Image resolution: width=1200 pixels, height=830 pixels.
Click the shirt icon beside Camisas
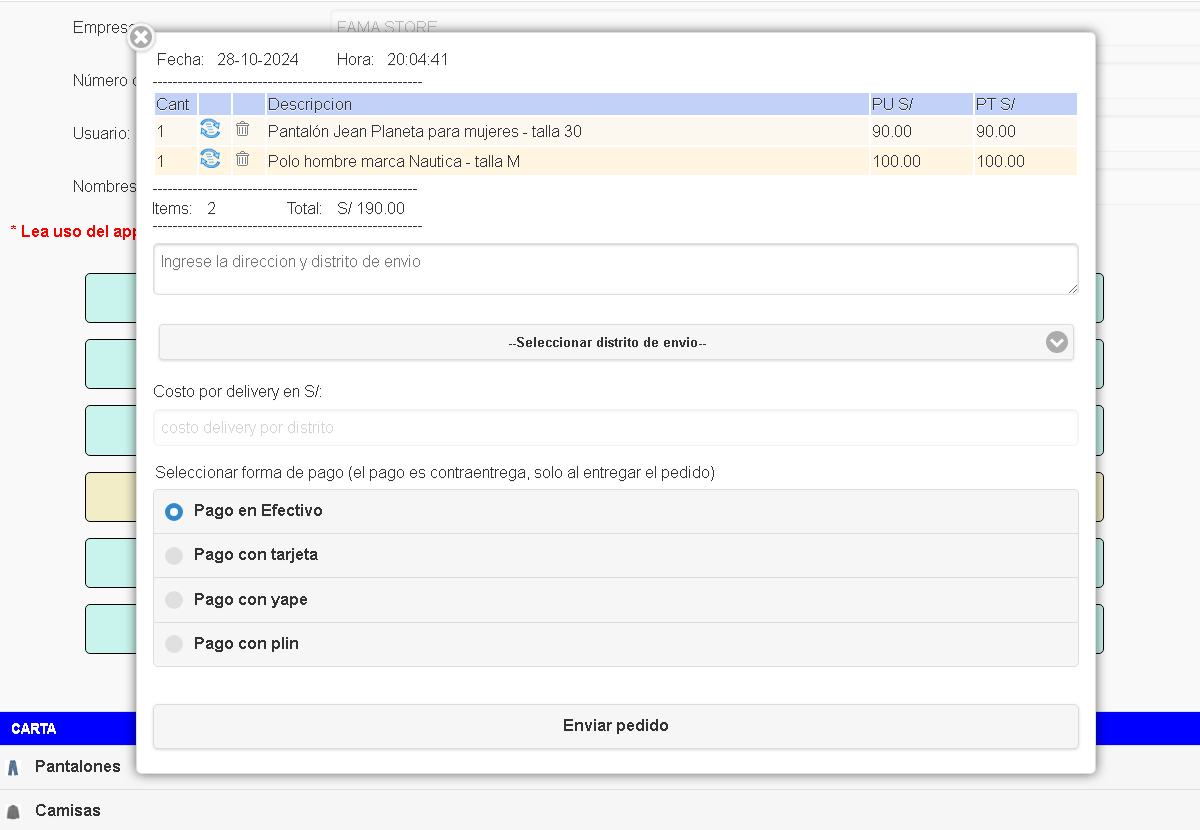(x=13, y=811)
